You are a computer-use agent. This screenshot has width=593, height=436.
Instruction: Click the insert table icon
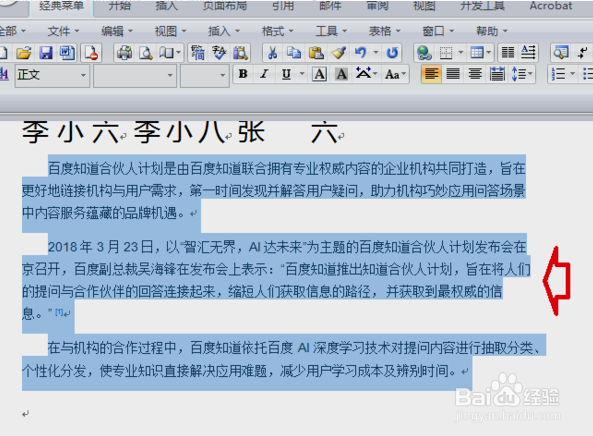tap(476, 53)
